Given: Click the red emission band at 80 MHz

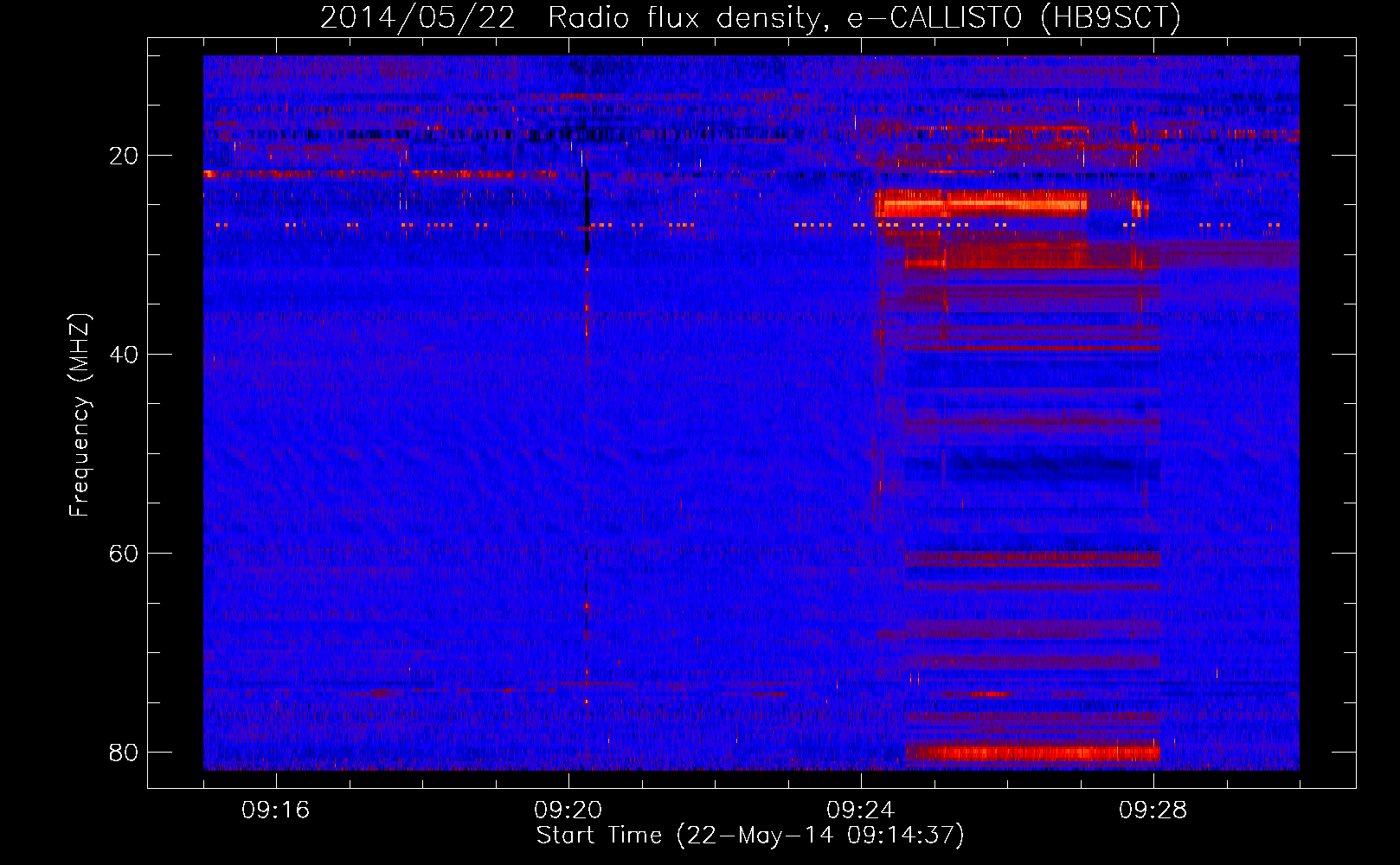Looking at the screenshot, I should pos(1033,753).
